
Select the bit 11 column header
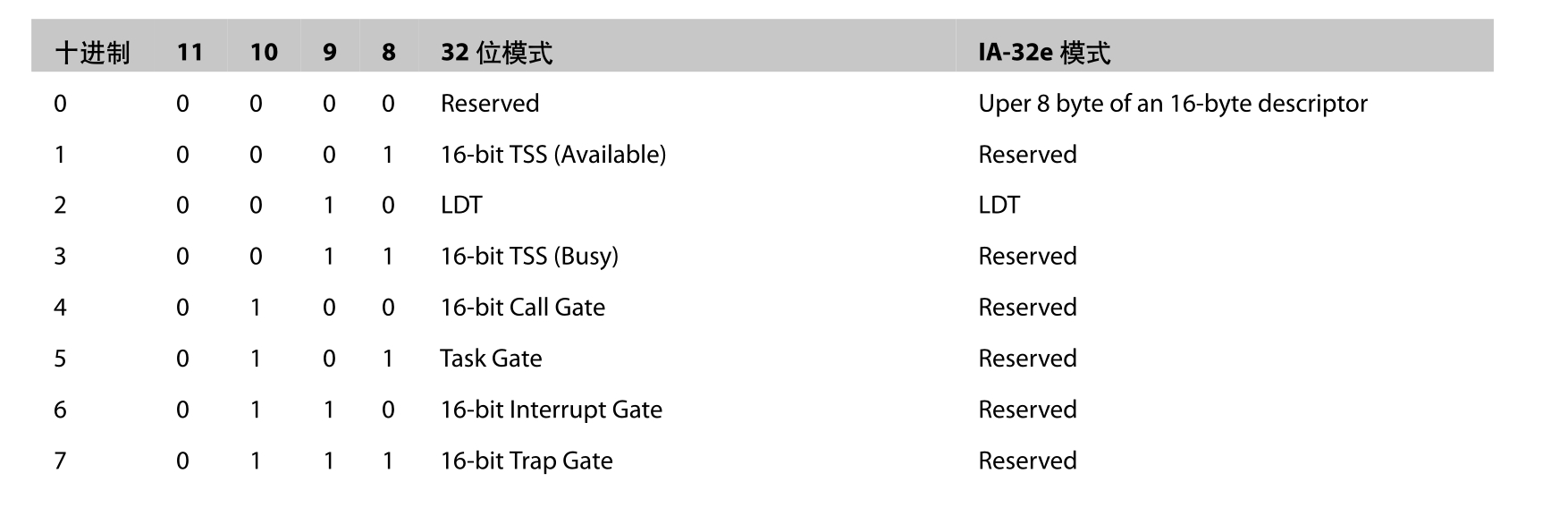point(190,53)
